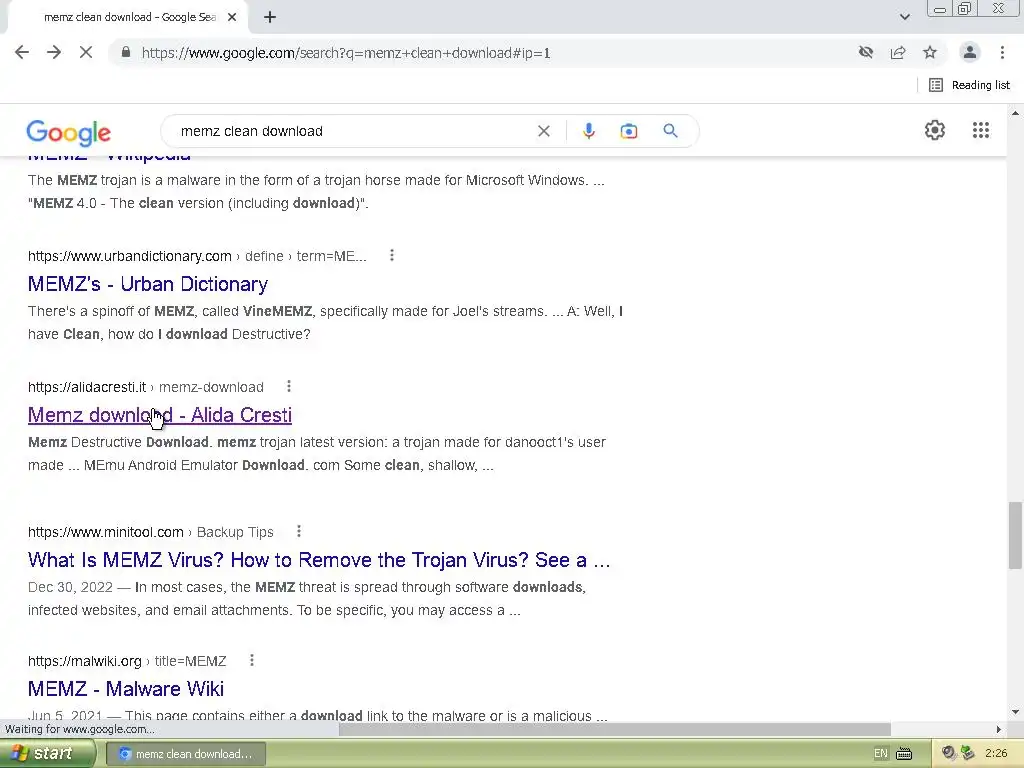The image size is (1024, 768).
Task: Click the malwiki.org URL breadcrumb
Action: point(127,661)
